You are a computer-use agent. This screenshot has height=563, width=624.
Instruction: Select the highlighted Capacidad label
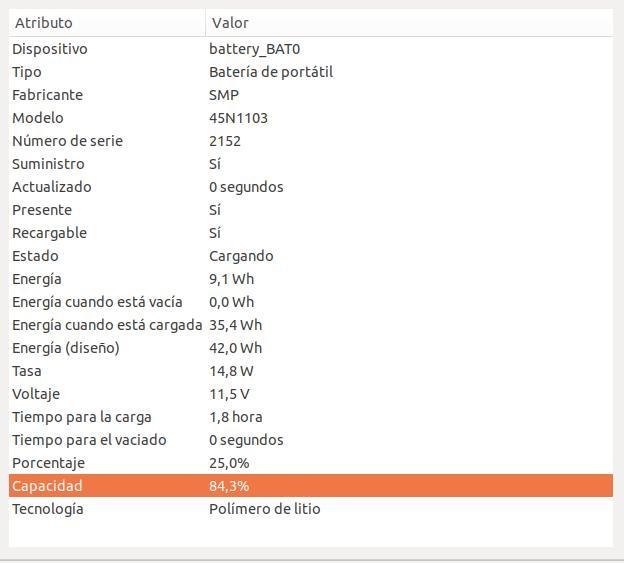[x=47, y=486]
